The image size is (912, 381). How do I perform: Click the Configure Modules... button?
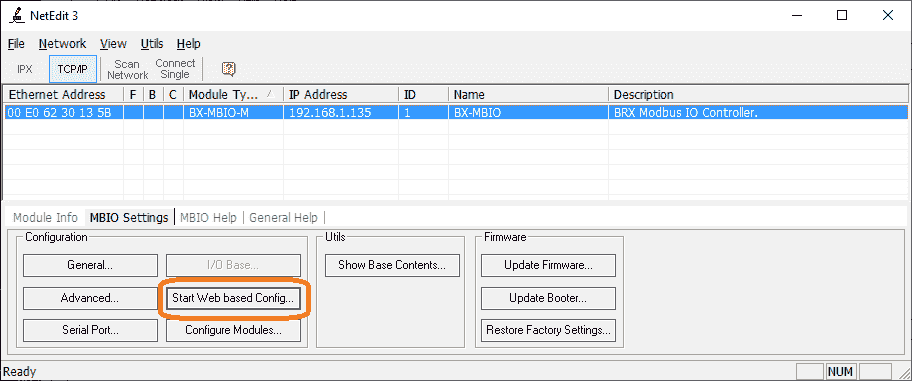tap(233, 330)
